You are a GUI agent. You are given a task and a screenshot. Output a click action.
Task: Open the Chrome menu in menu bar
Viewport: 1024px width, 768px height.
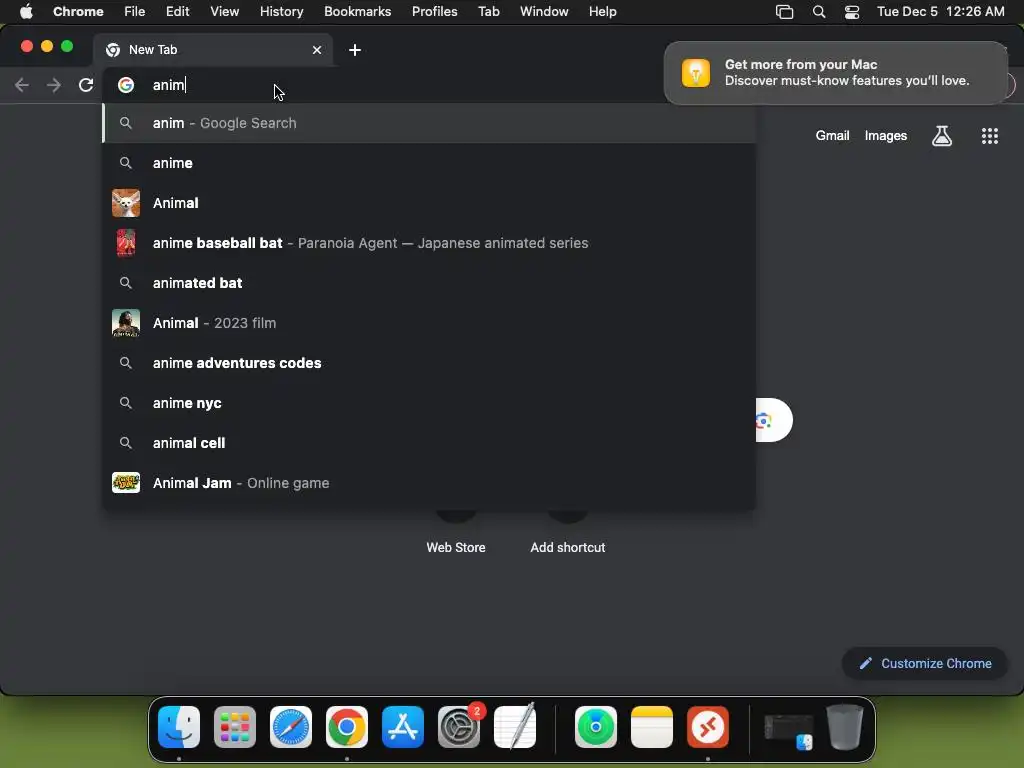(78, 12)
